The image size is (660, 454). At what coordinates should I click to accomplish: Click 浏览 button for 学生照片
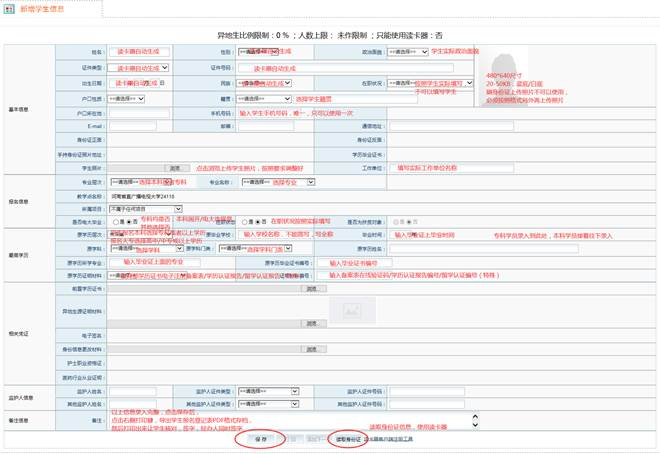pyautogui.click(x=176, y=169)
